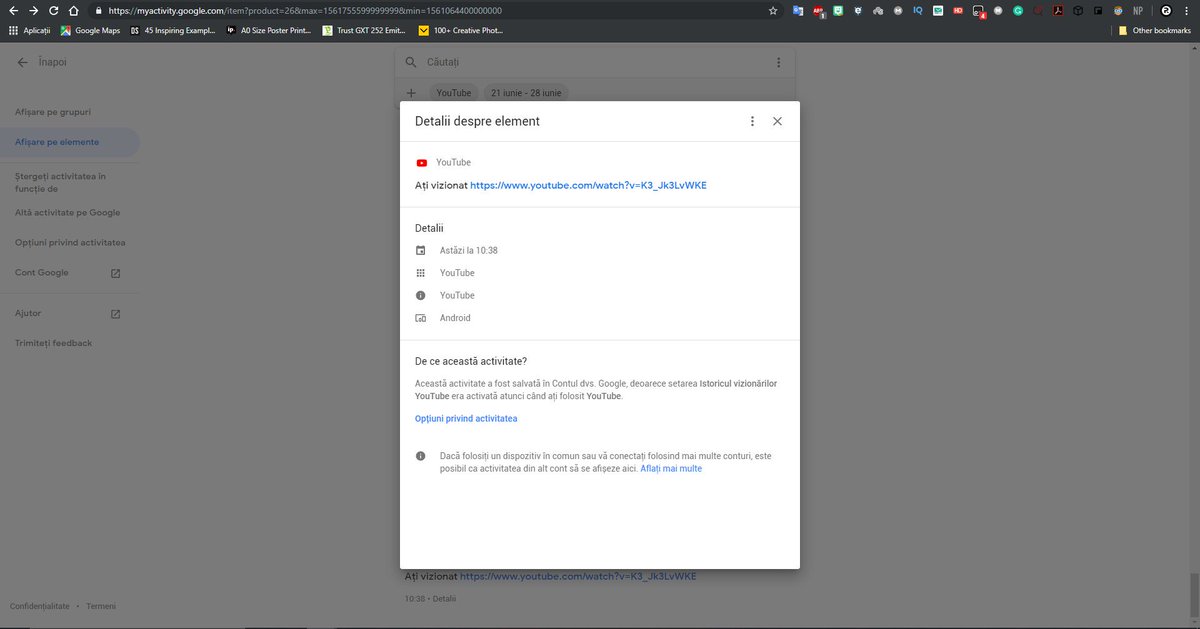This screenshot has height=629, width=1200.
Task: Click the YouTube filter chip
Action: pyautogui.click(x=453, y=93)
